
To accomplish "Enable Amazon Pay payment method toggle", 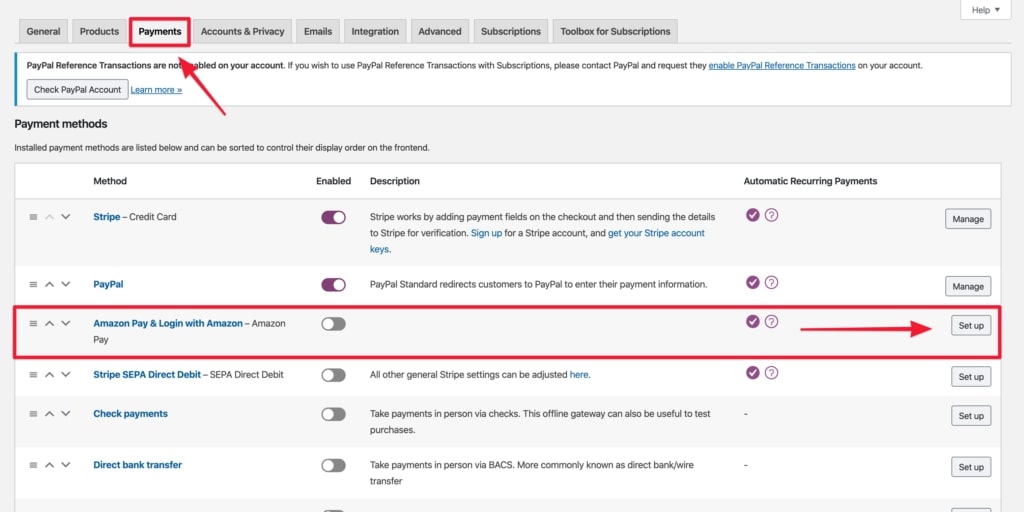I will (333, 324).
